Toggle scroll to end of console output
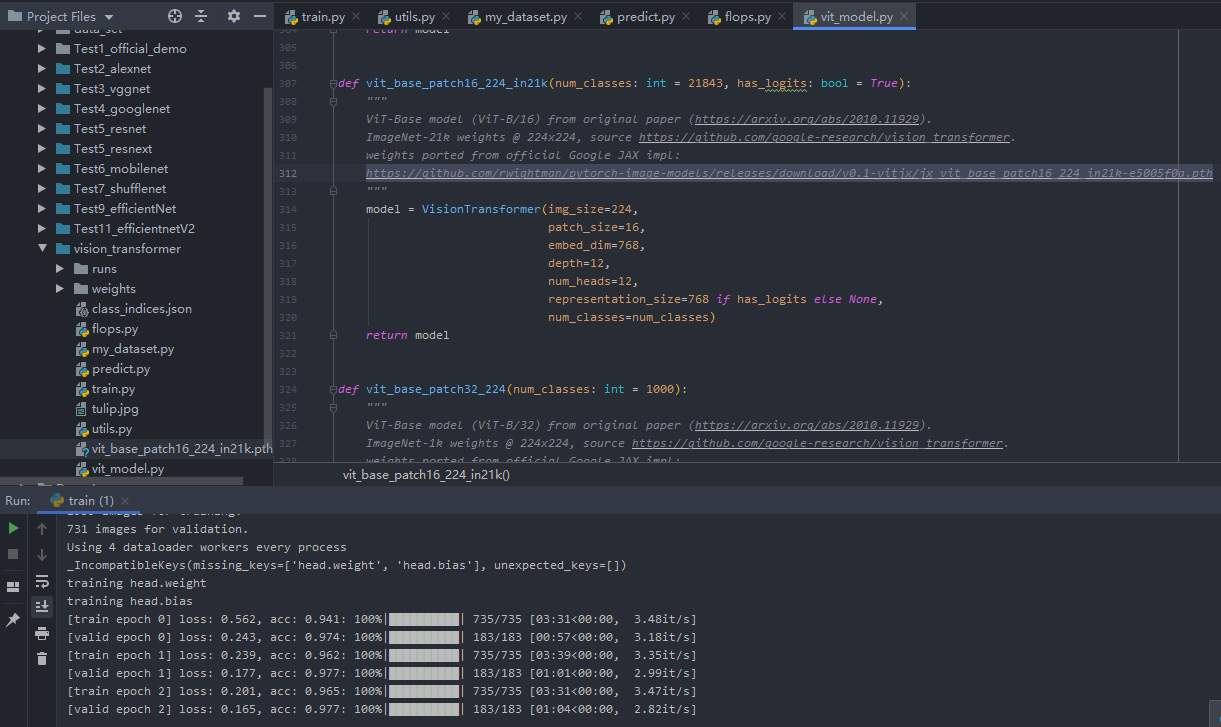This screenshot has width=1221, height=727. [42, 606]
